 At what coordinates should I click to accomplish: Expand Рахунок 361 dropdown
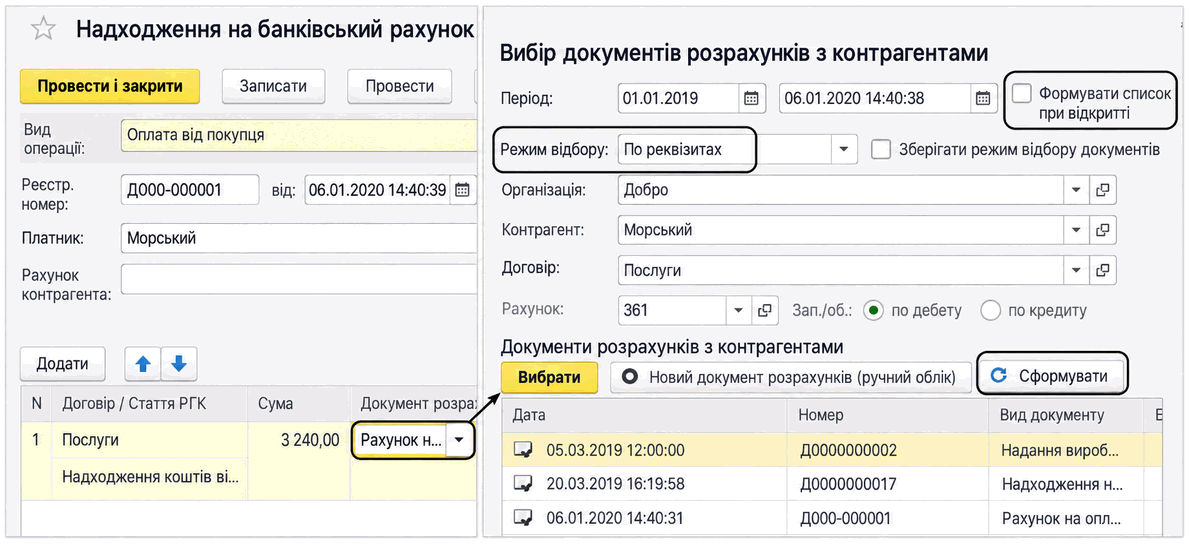coord(739,310)
